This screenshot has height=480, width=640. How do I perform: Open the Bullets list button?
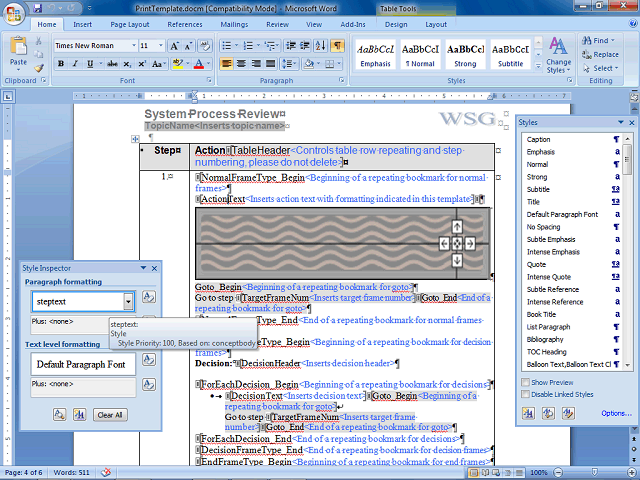coord(227,46)
